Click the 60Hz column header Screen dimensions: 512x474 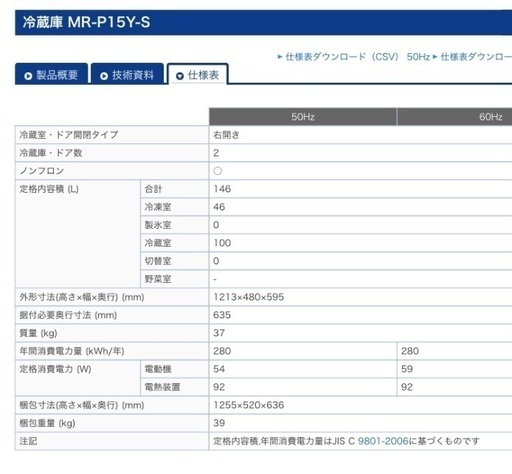(x=455, y=117)
